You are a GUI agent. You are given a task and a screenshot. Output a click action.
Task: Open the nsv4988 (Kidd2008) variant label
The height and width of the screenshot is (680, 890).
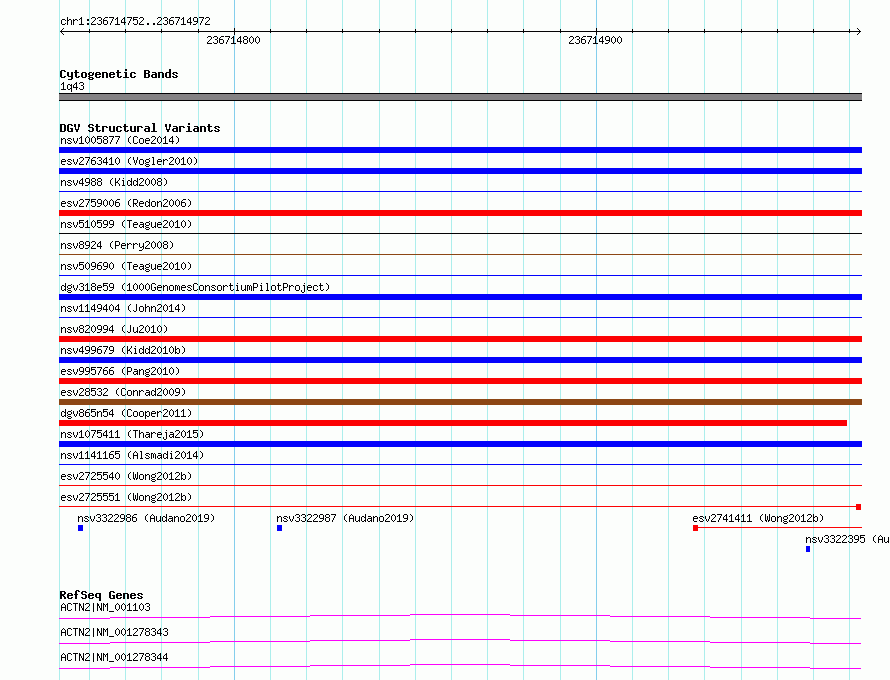(114, 182)
